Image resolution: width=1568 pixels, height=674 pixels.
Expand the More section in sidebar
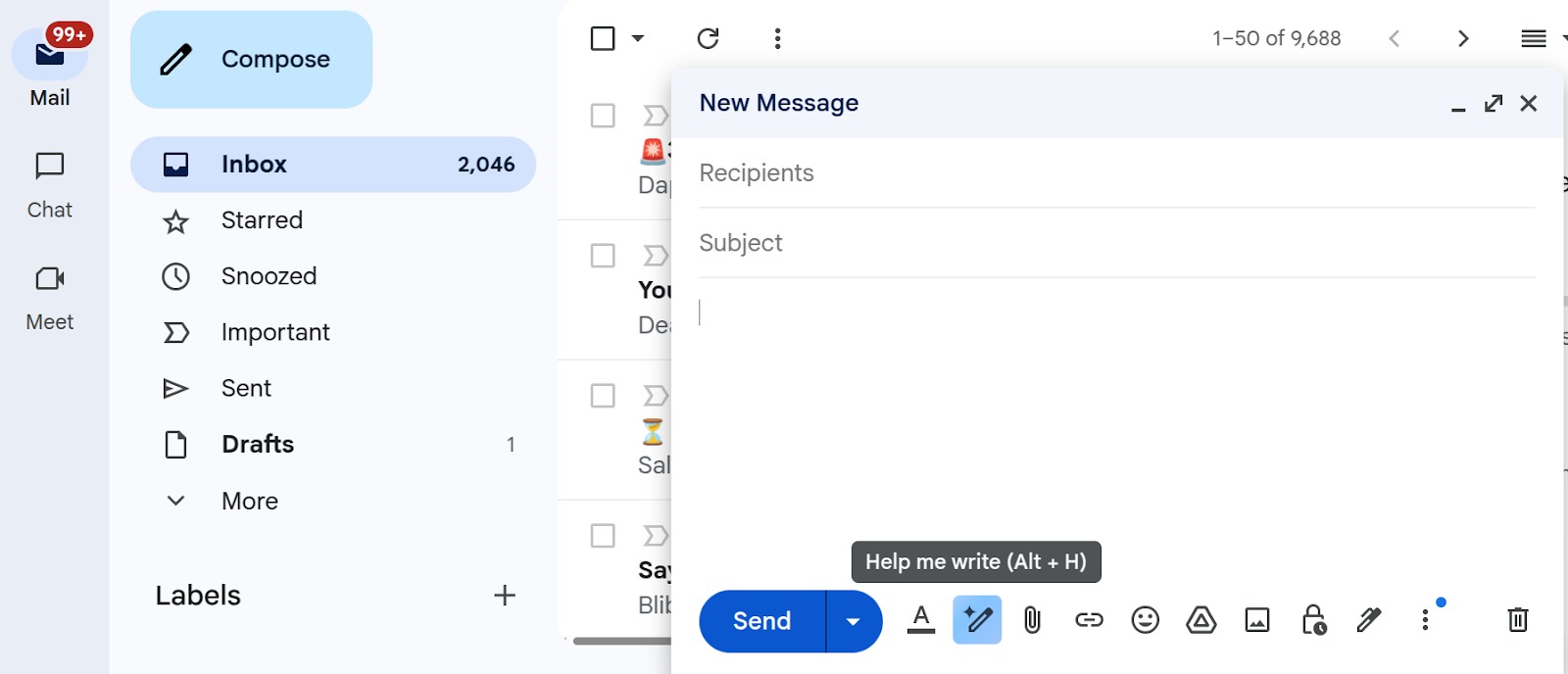[x=250, y=501]
